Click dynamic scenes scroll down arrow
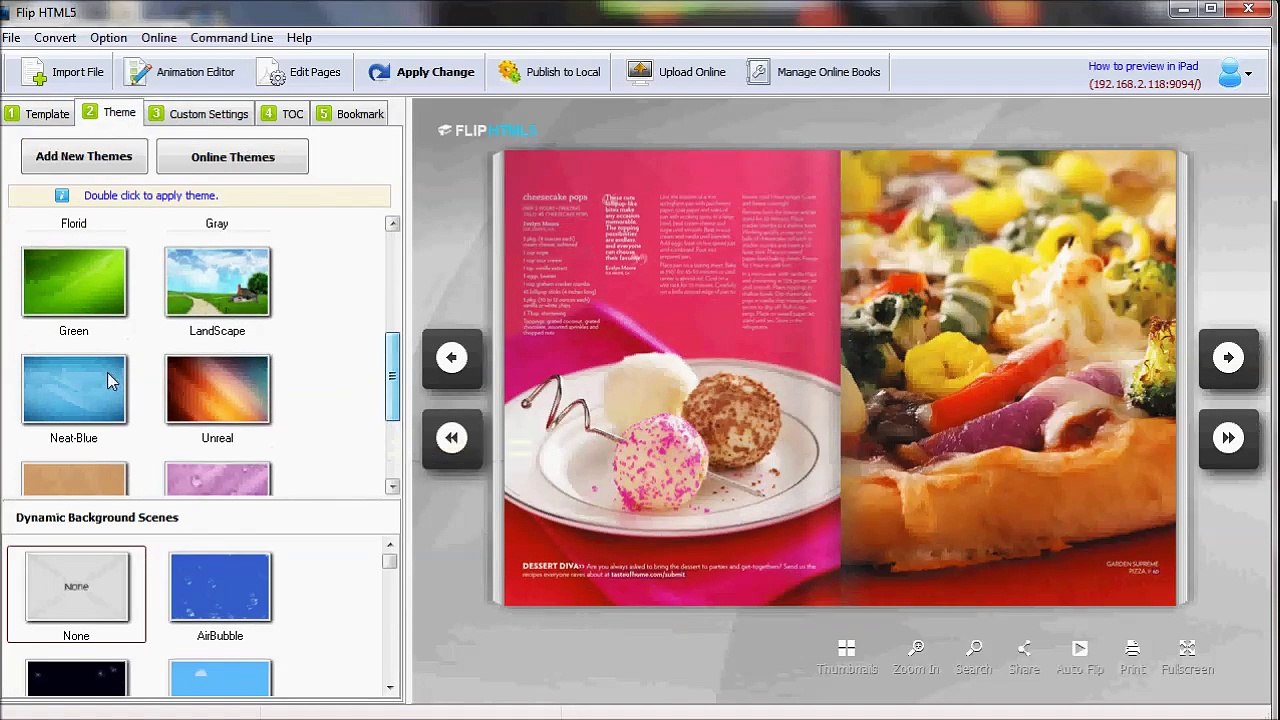The width and height of the screenshot is (1280, 720). coord(390,688)
